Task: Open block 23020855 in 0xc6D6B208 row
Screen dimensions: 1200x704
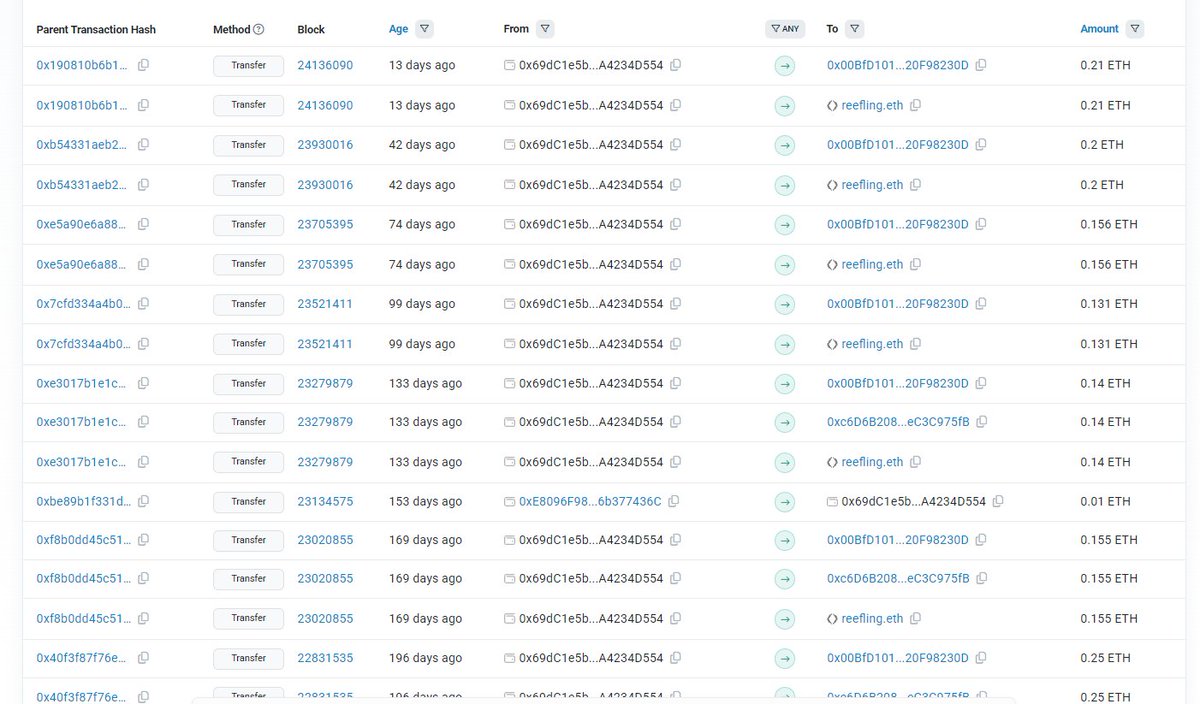Action: pos(325,579)
